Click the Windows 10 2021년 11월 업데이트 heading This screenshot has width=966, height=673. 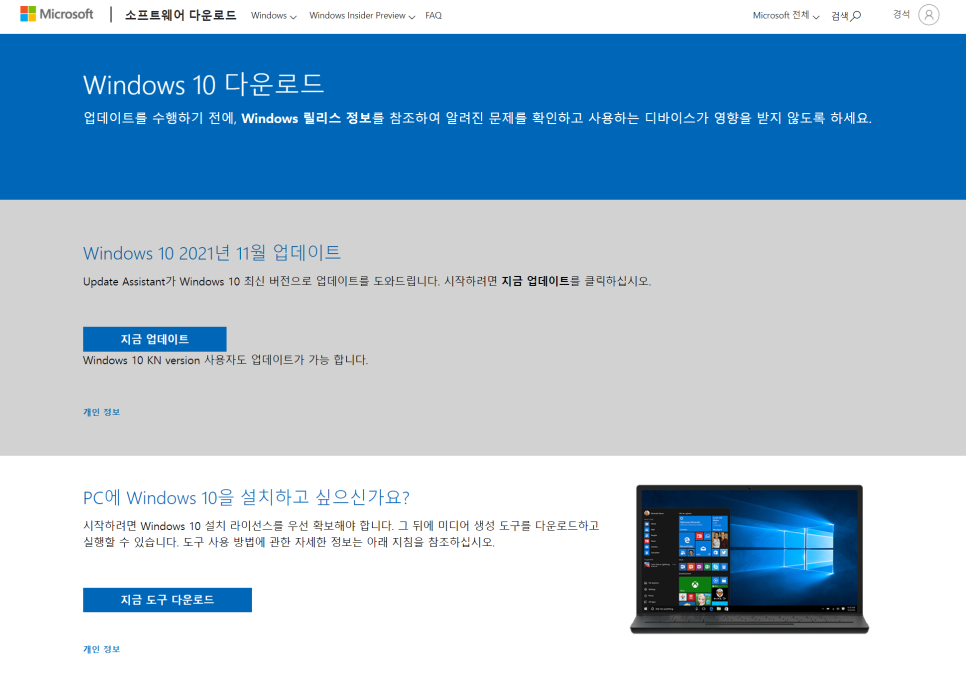coord(212,253)
